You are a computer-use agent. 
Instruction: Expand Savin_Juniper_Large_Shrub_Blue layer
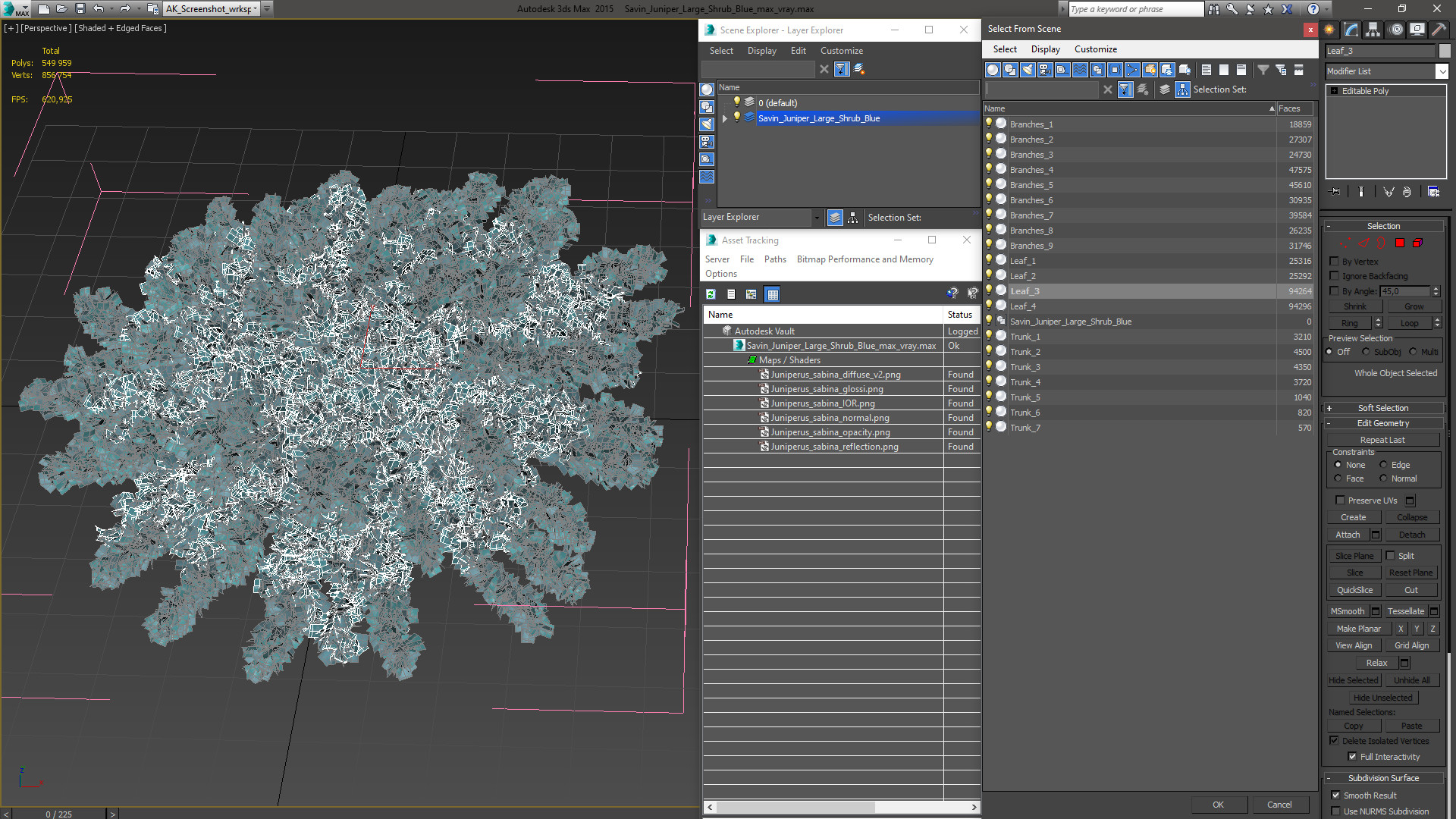pyautogui.click(x=725, y=118)
